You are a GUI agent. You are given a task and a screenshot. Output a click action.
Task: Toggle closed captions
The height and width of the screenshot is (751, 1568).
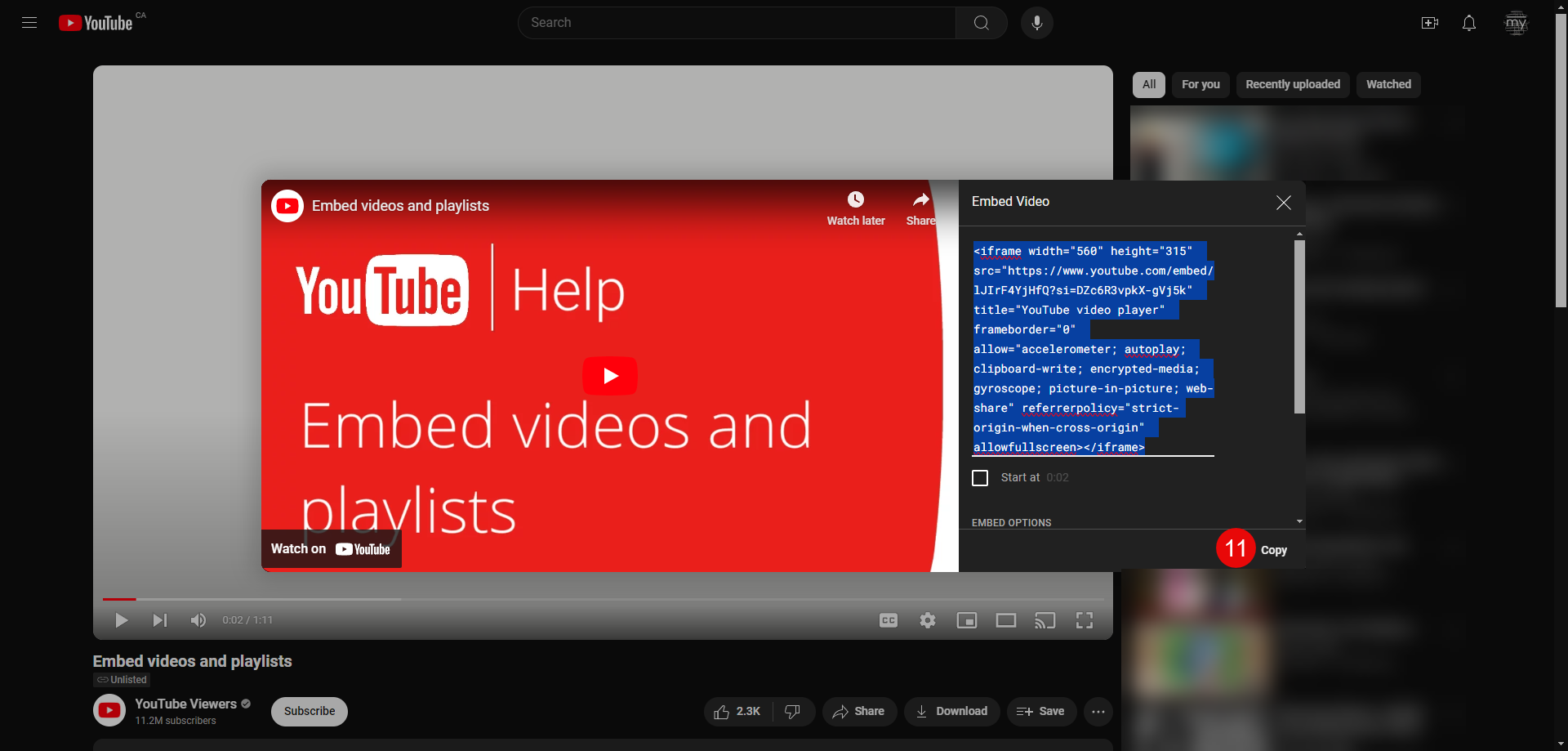(x=889, y=620)
